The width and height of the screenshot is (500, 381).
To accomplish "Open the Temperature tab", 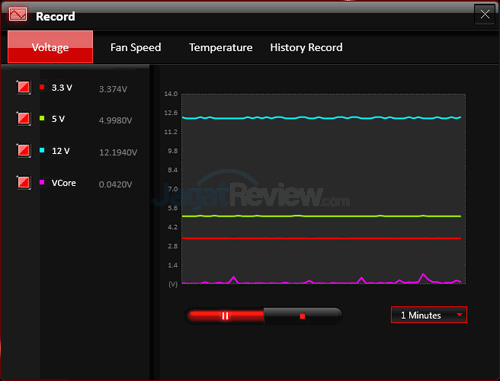I will pos(221,47).
